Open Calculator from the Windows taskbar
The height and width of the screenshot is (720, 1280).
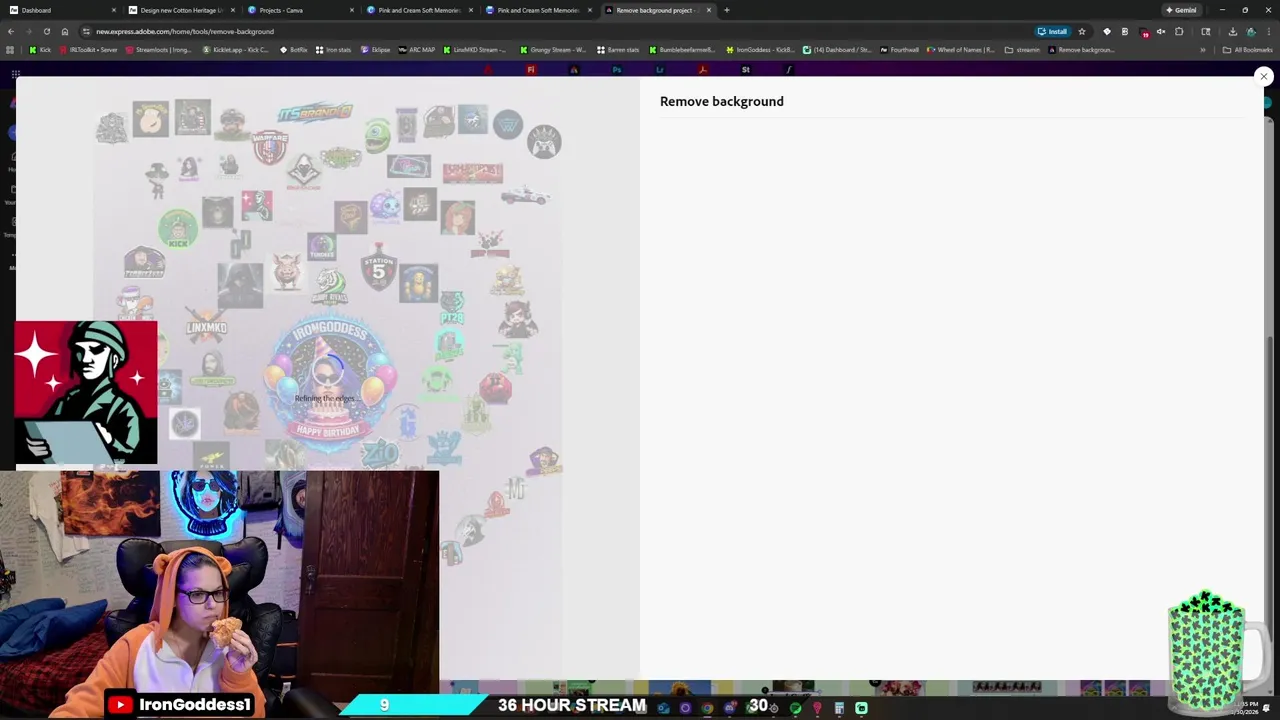839,708
